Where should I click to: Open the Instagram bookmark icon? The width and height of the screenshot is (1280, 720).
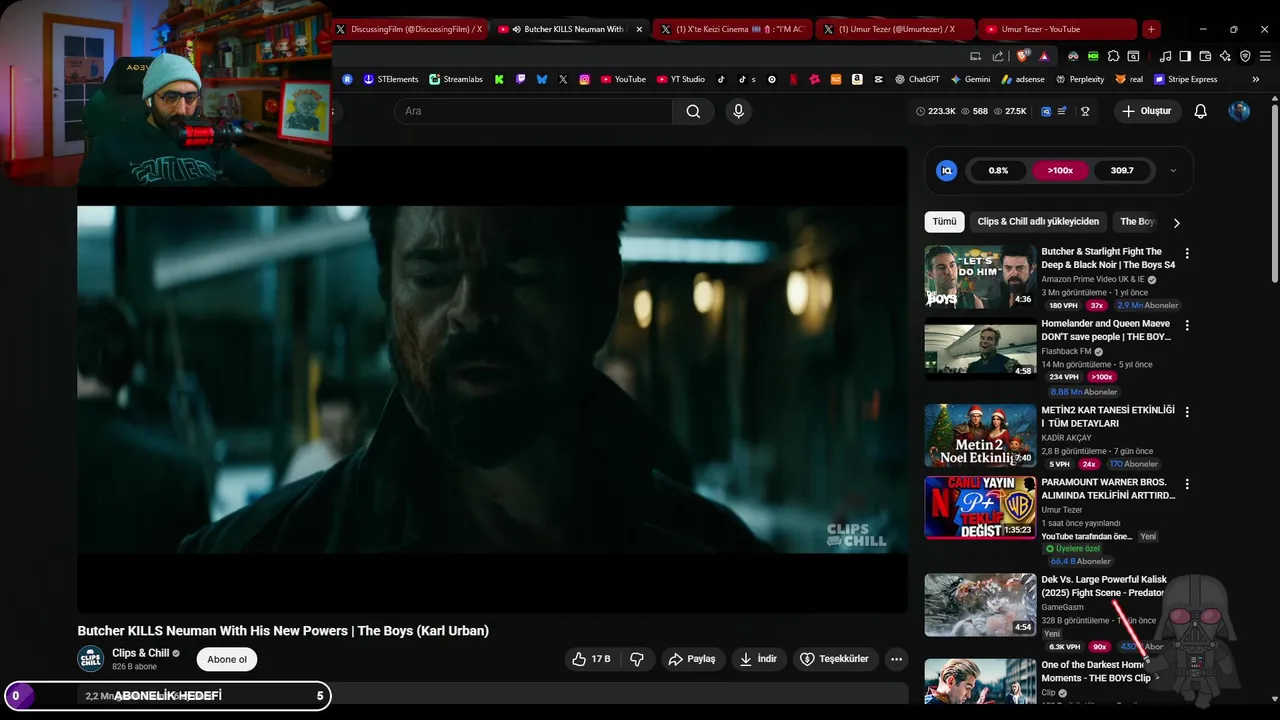(x=585, y=79)
